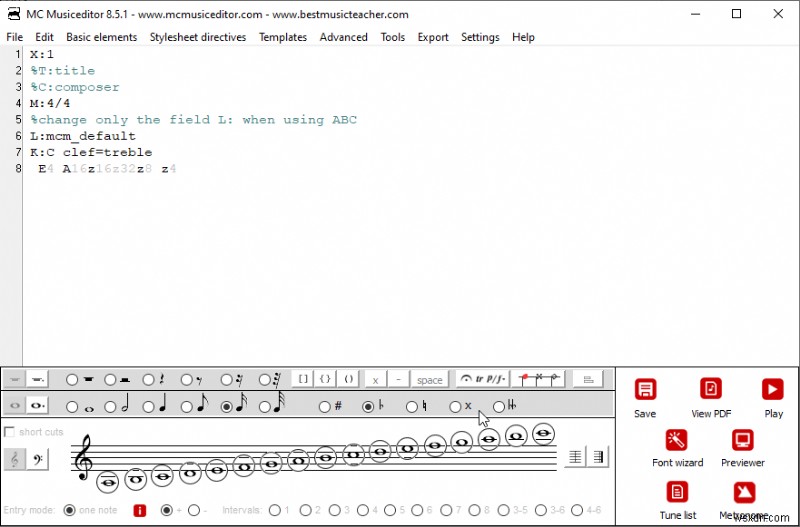Viewport: 800px width, 527px height.
Task: Open the Edit menu
Action: (x=44, y=37)
